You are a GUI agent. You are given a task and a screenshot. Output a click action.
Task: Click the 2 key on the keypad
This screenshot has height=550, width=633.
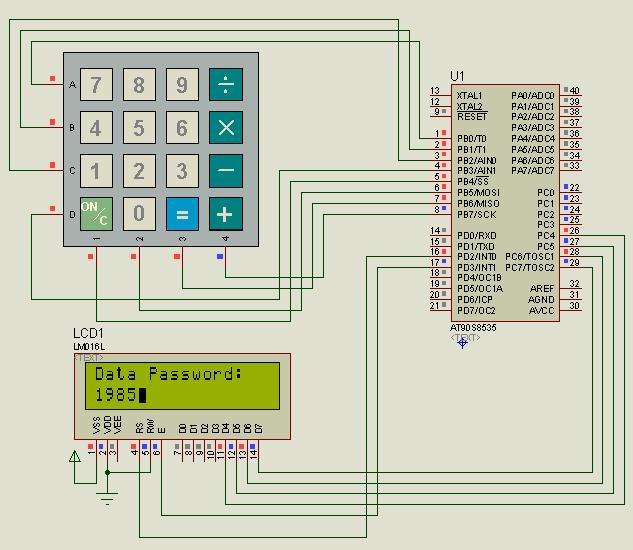point(139,171)
